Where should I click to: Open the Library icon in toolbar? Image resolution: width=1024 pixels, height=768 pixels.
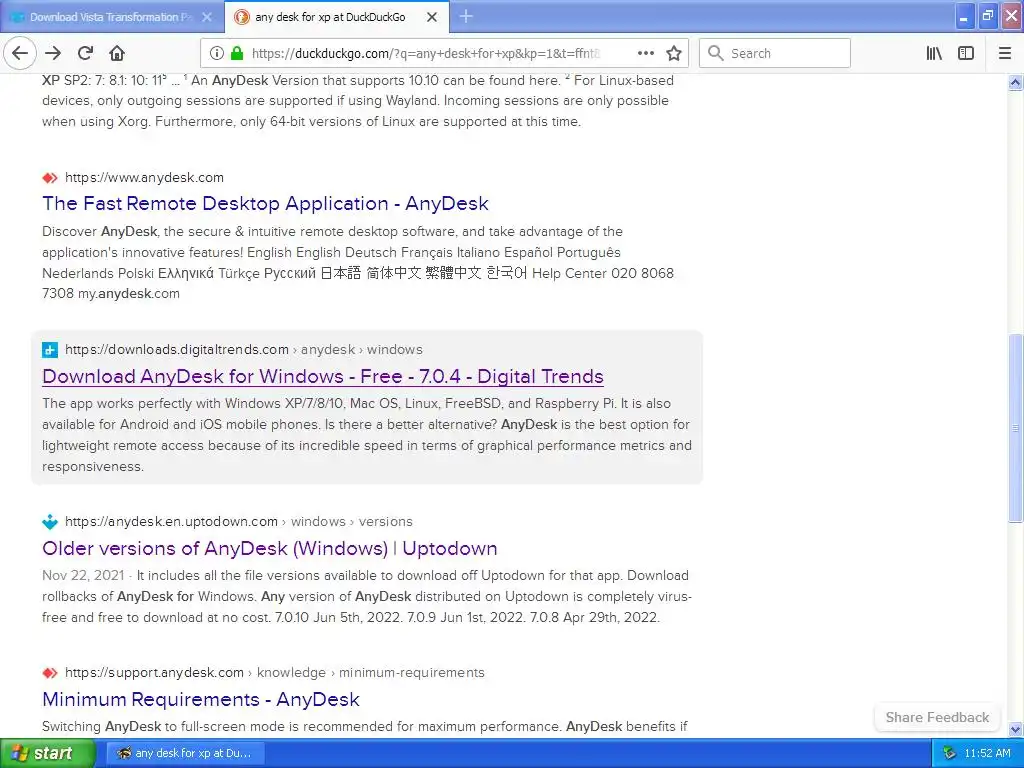click(x=934, y=53)
